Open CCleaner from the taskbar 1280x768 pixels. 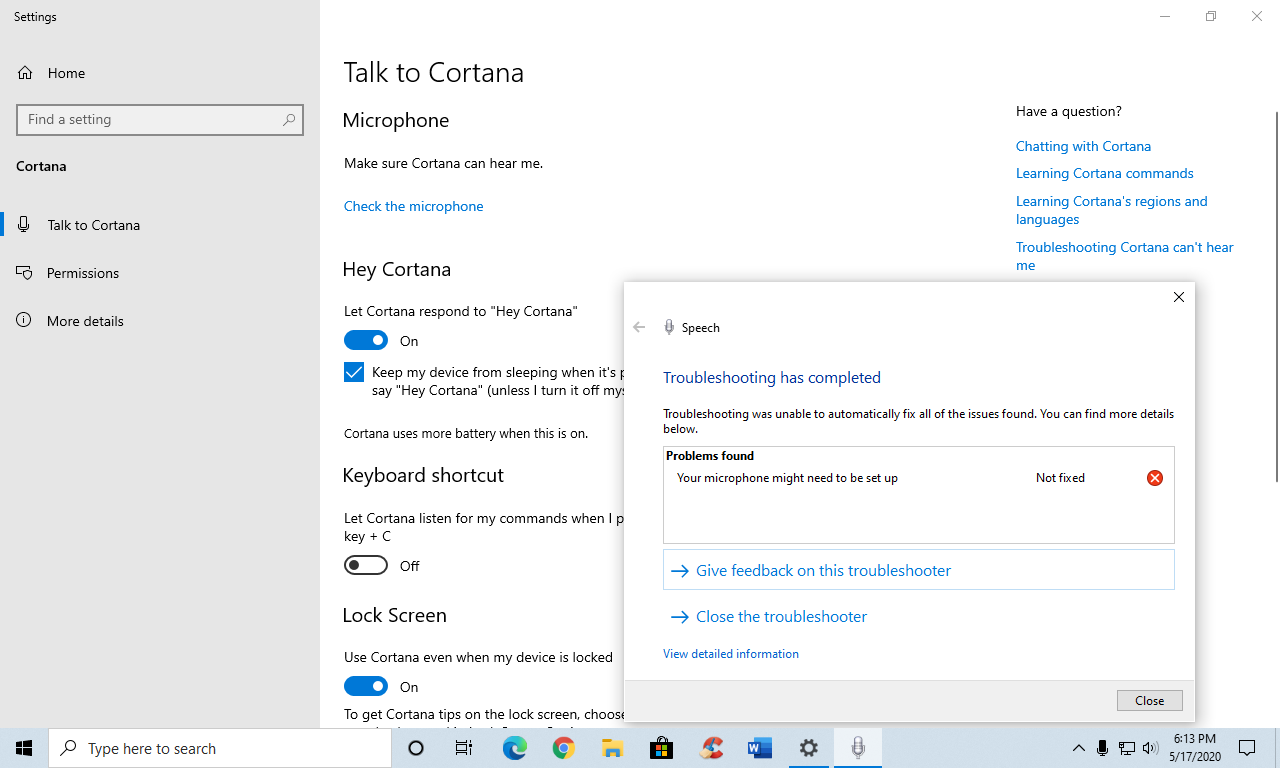(x=711, y=748)
